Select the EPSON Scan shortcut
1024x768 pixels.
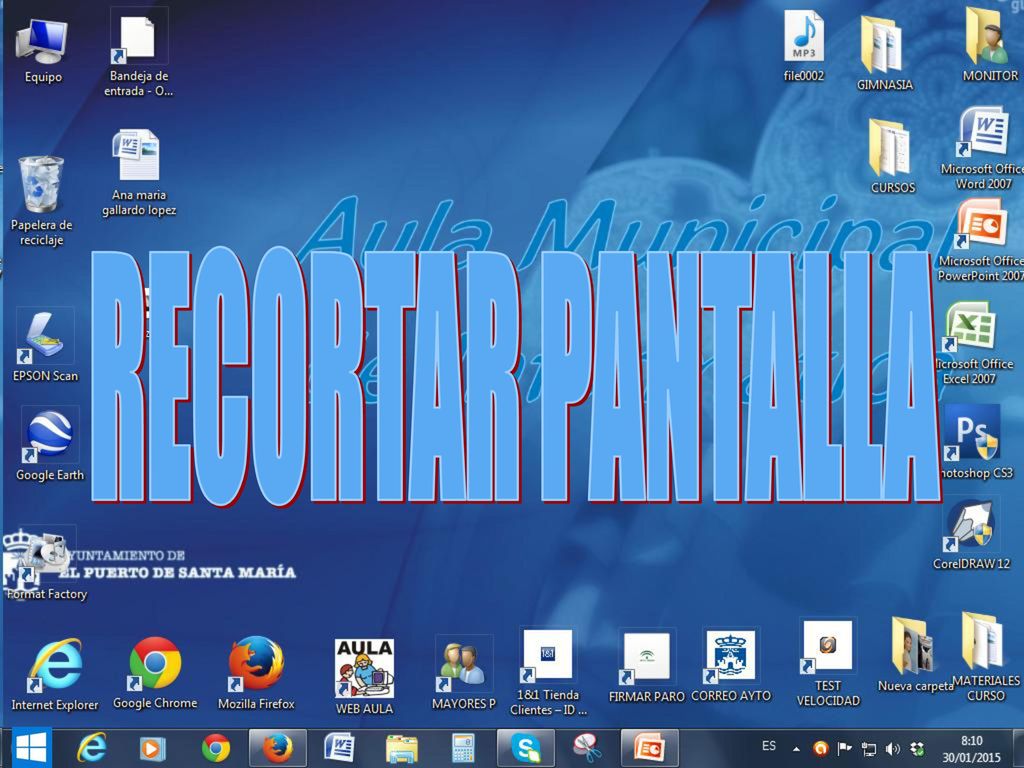[x=45, y=346]
